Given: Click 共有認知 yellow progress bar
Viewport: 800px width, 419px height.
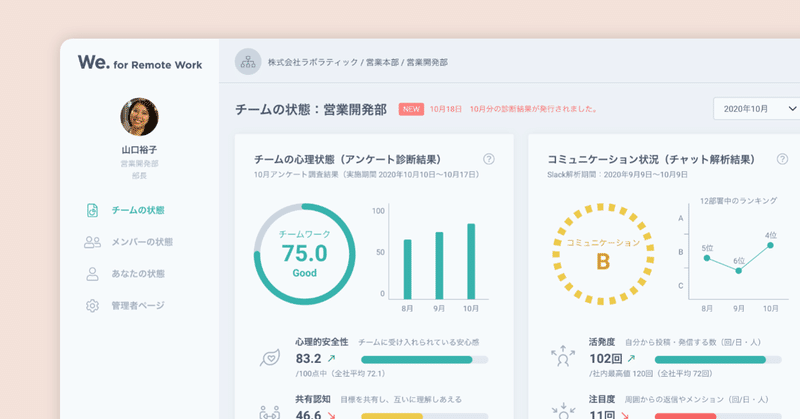Looking at the screenshot, I should pyautogui.click(x=424, y=416).
